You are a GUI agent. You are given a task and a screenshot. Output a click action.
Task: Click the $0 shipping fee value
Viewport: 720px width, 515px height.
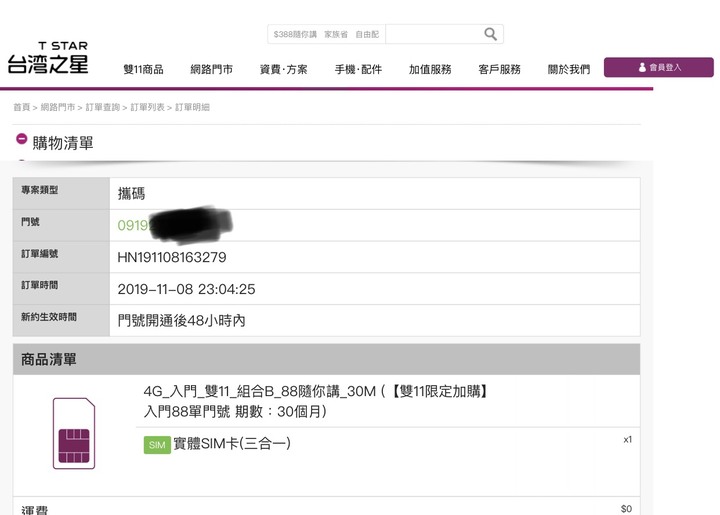click(x=626, y=509)
